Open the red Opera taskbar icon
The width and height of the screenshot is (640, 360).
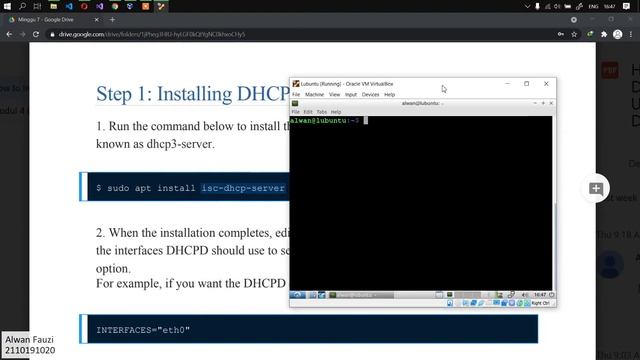[84, 6]
